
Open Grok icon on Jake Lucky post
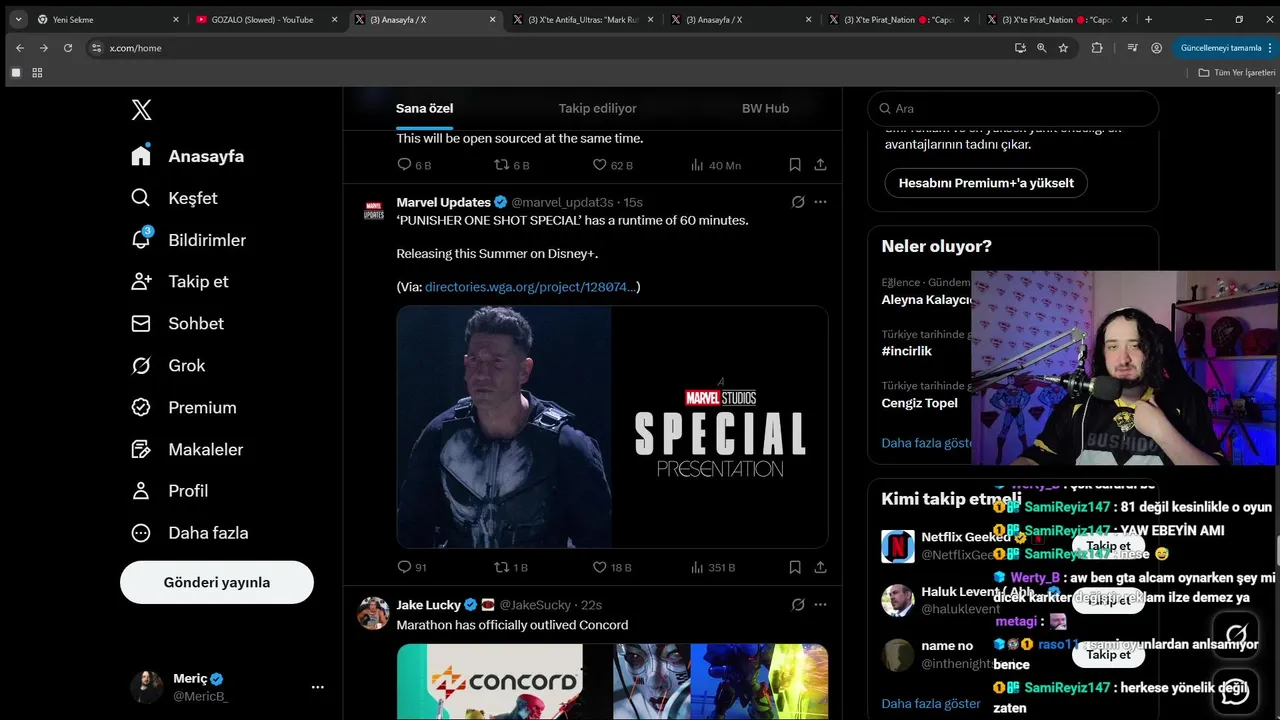798,605
